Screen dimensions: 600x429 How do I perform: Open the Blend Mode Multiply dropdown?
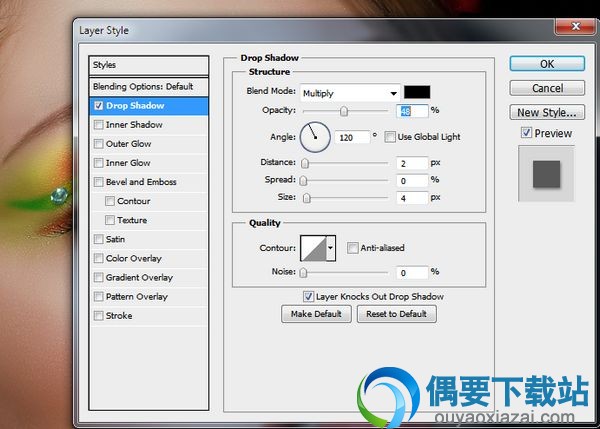coord(350,93)
